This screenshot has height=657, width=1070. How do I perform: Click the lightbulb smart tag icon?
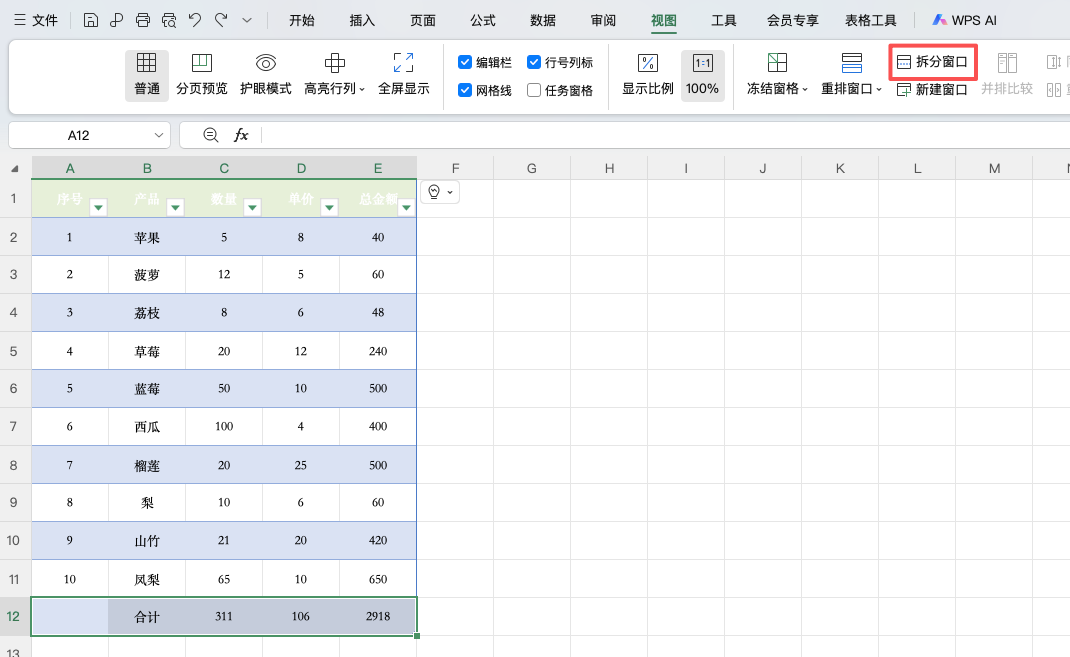pyautogui.click(x=434, y=192)
